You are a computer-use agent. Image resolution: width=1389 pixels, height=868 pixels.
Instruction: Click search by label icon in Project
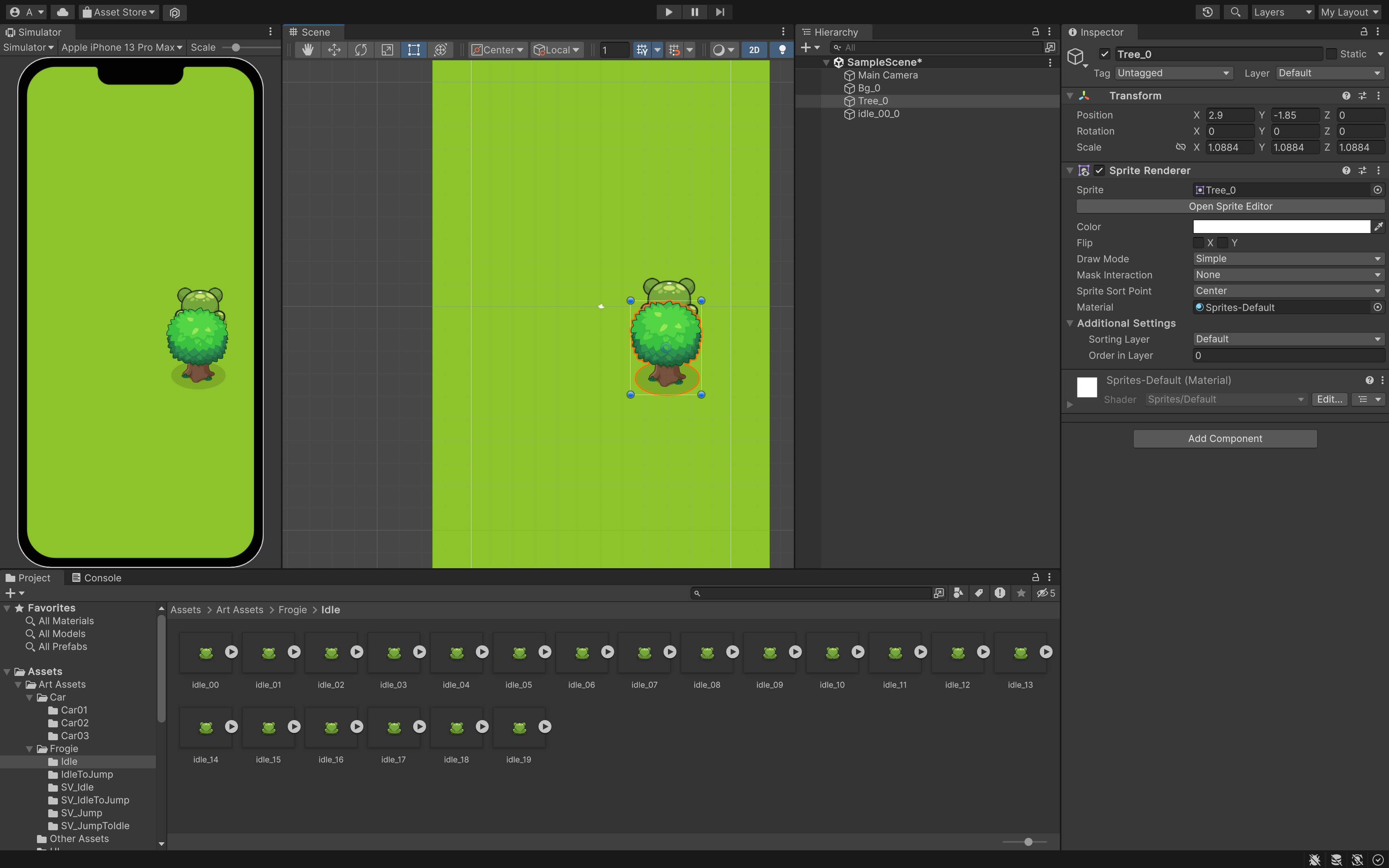pyautogui.click(x=979, y=593)
